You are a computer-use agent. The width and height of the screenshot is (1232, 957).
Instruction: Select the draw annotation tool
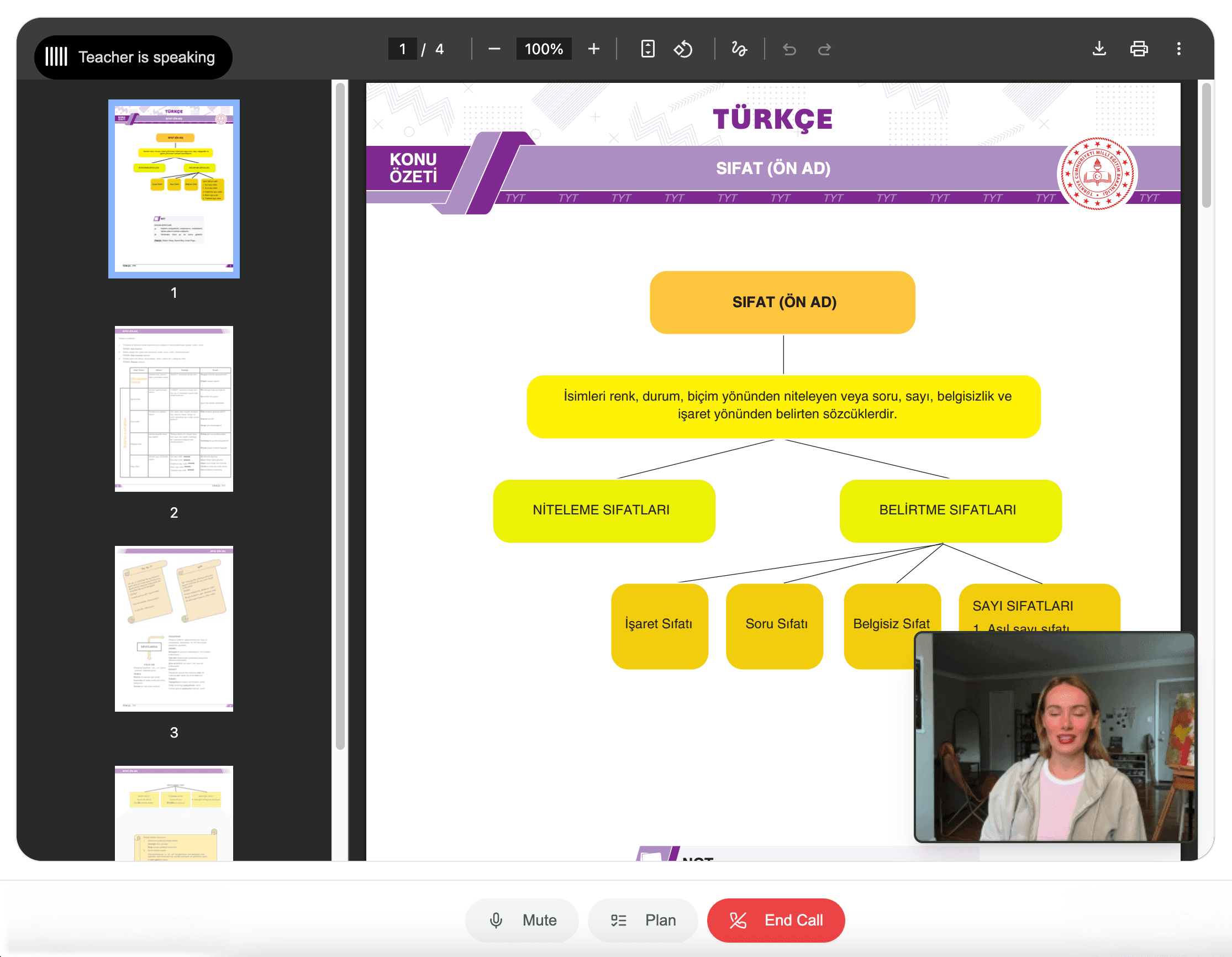(739, 49)
